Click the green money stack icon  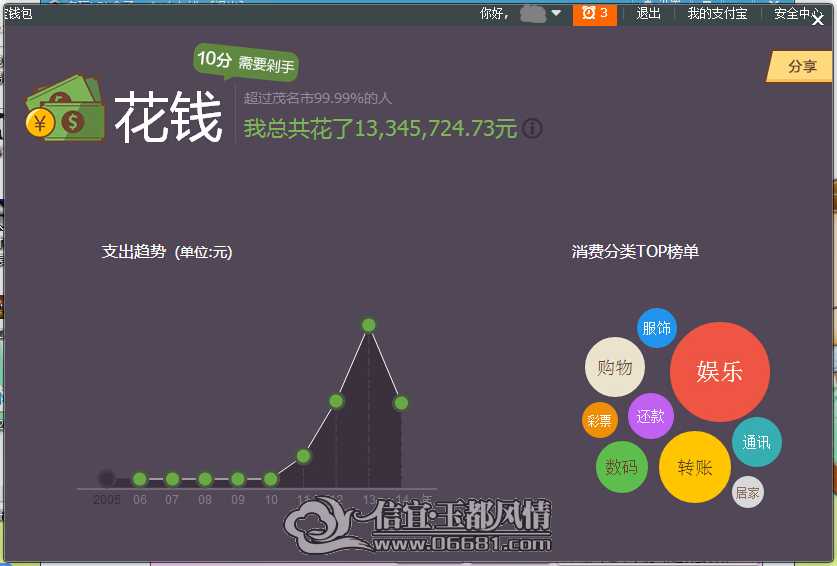tap(65, 108)
